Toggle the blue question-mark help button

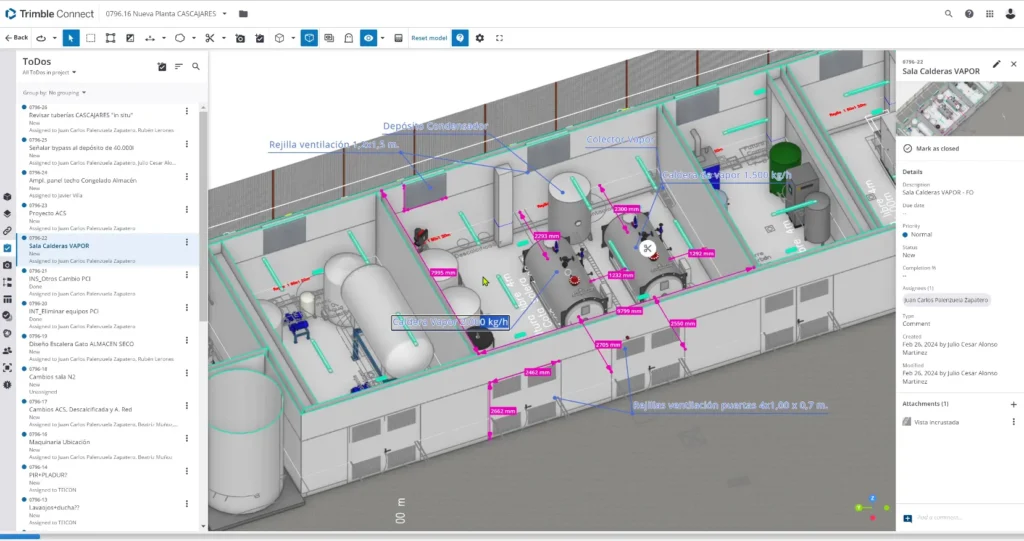click(460, 38)
